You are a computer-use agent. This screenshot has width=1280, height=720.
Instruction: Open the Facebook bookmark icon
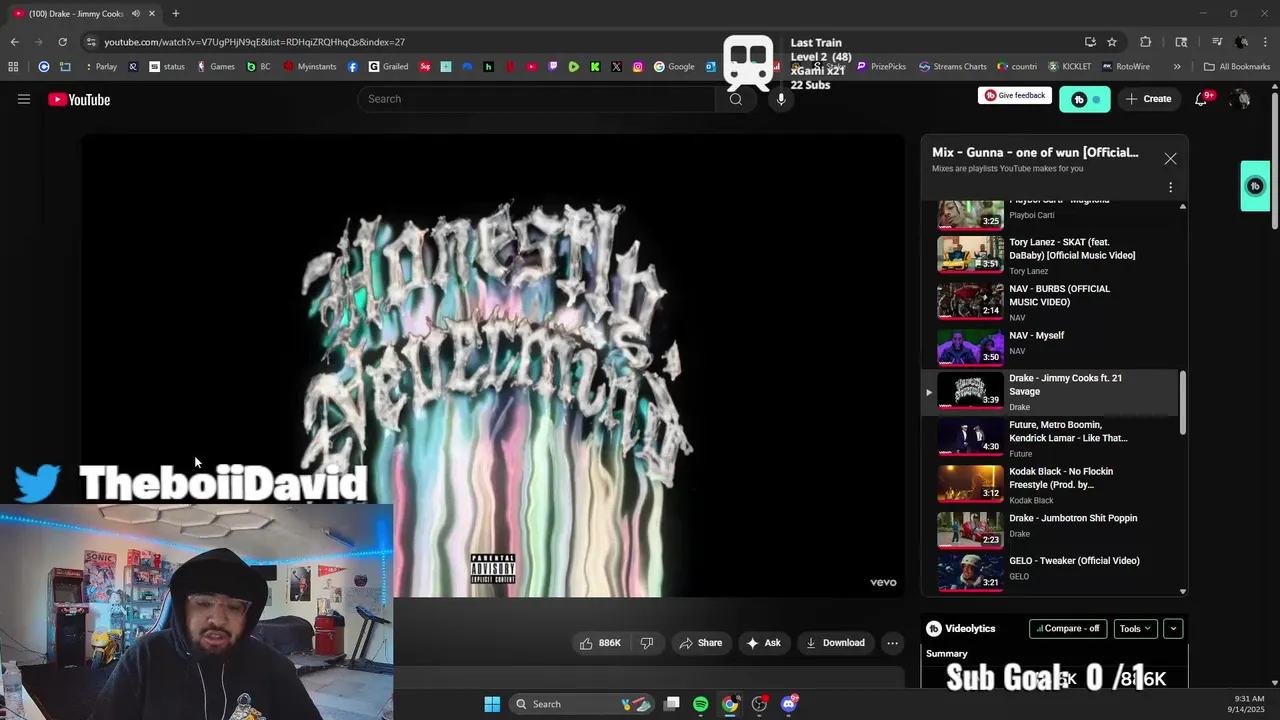point(353,67)
